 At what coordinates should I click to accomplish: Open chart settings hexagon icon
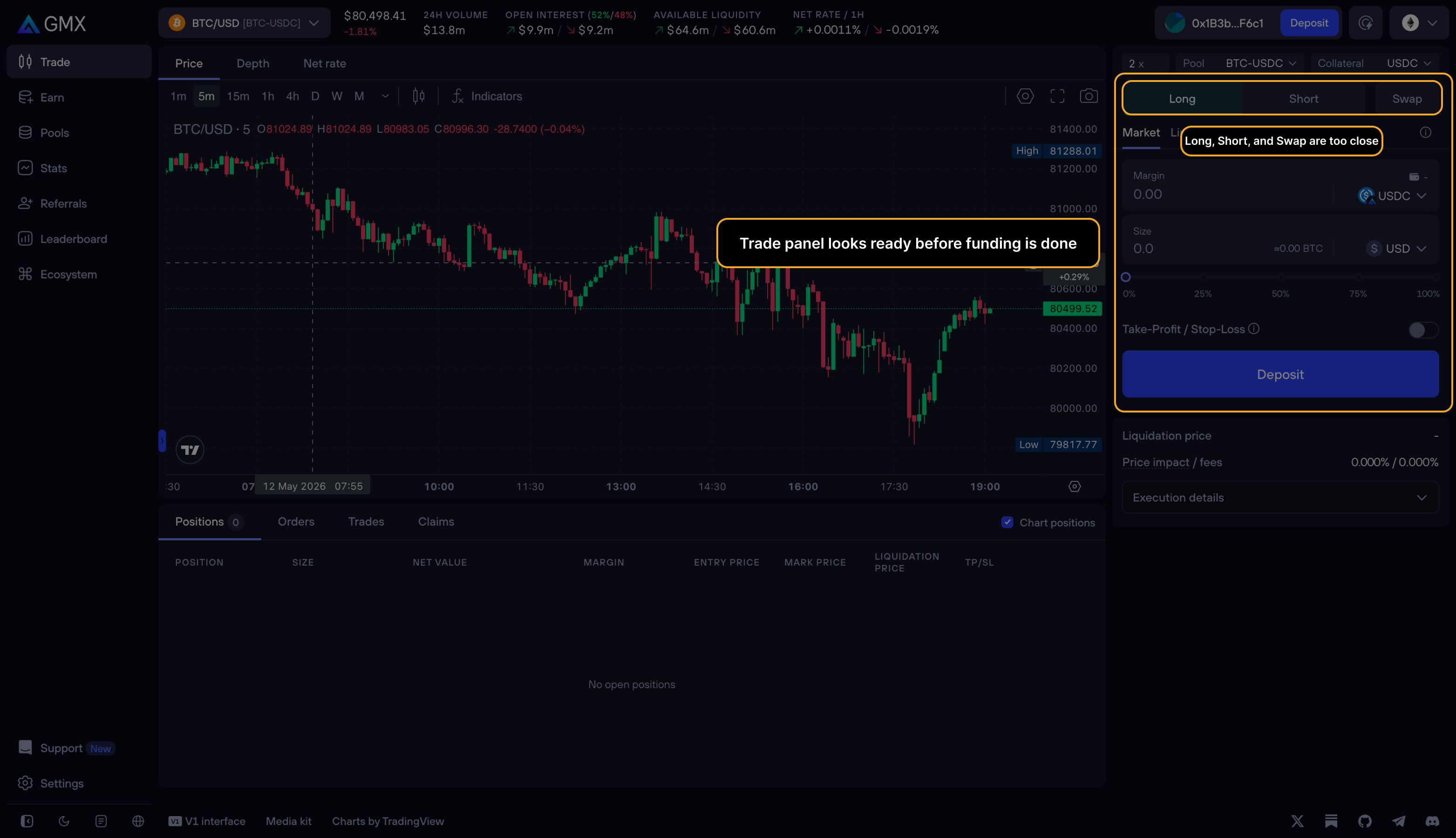[1025, 96]
